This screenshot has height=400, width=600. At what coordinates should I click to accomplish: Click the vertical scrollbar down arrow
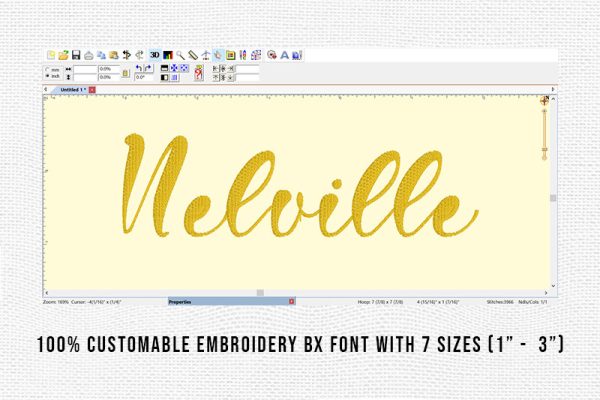tap(553, 286)
